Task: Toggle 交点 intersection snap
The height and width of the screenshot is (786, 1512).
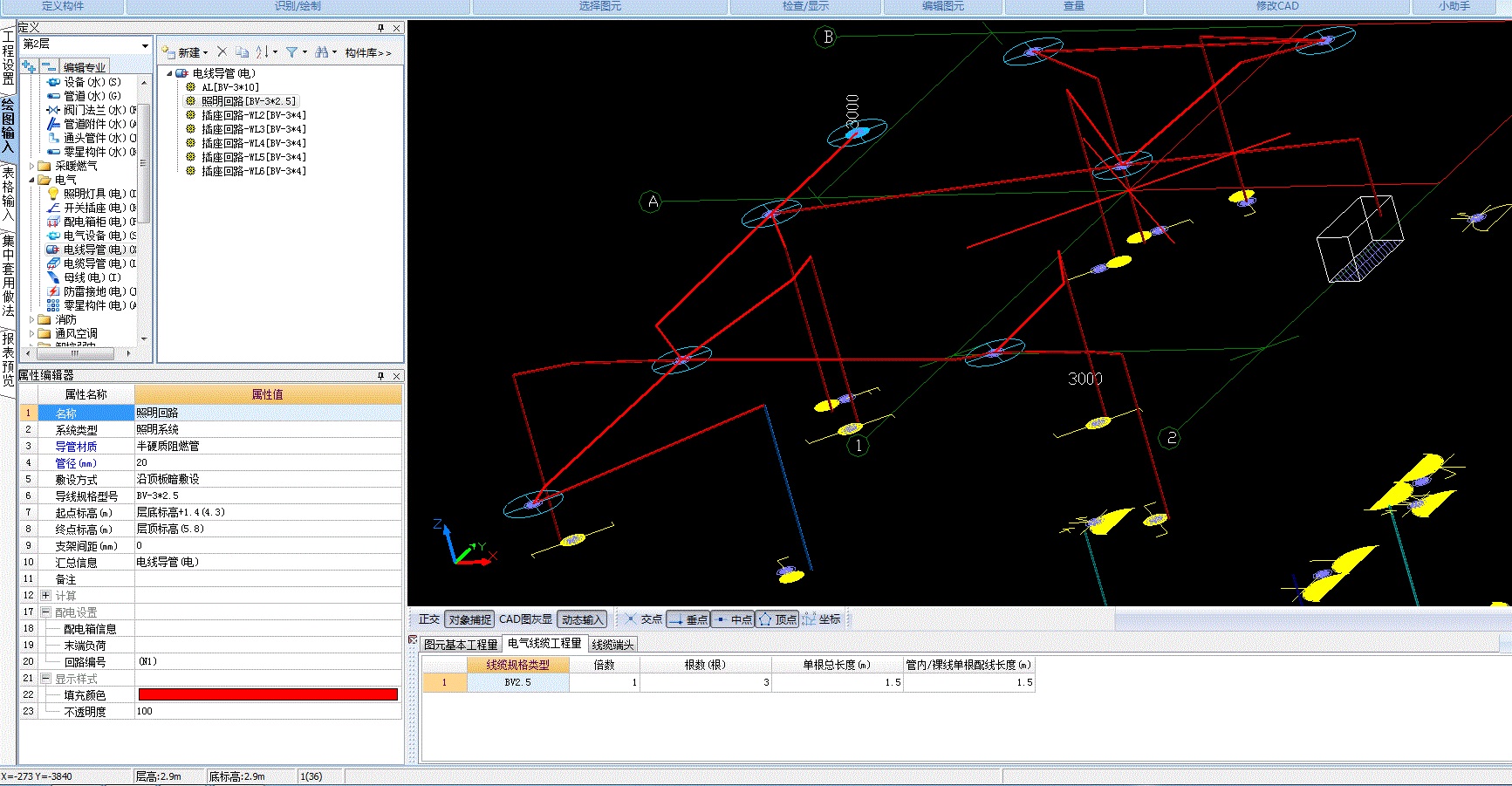Action: 642,619
